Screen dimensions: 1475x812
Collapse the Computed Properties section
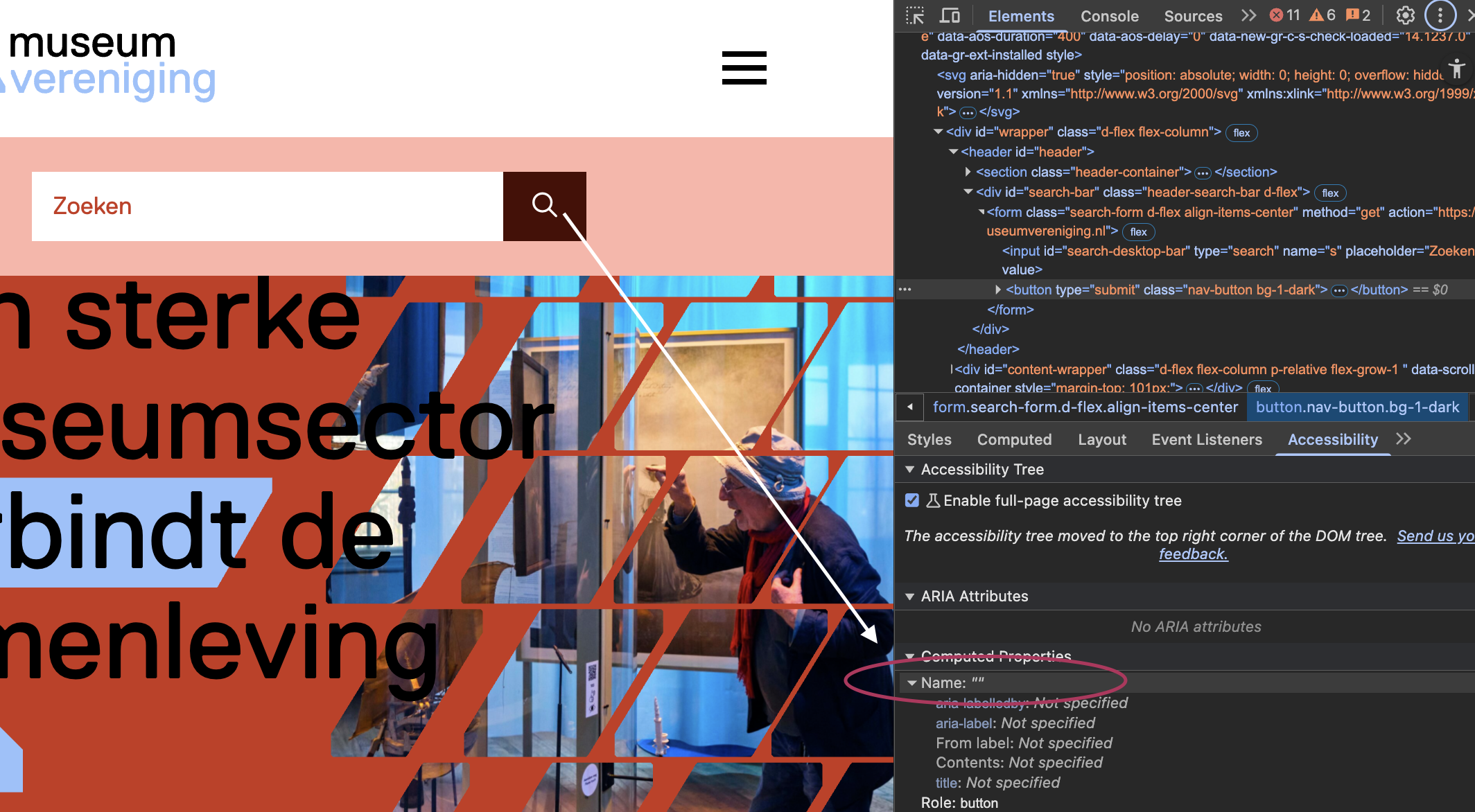point(910,655)
